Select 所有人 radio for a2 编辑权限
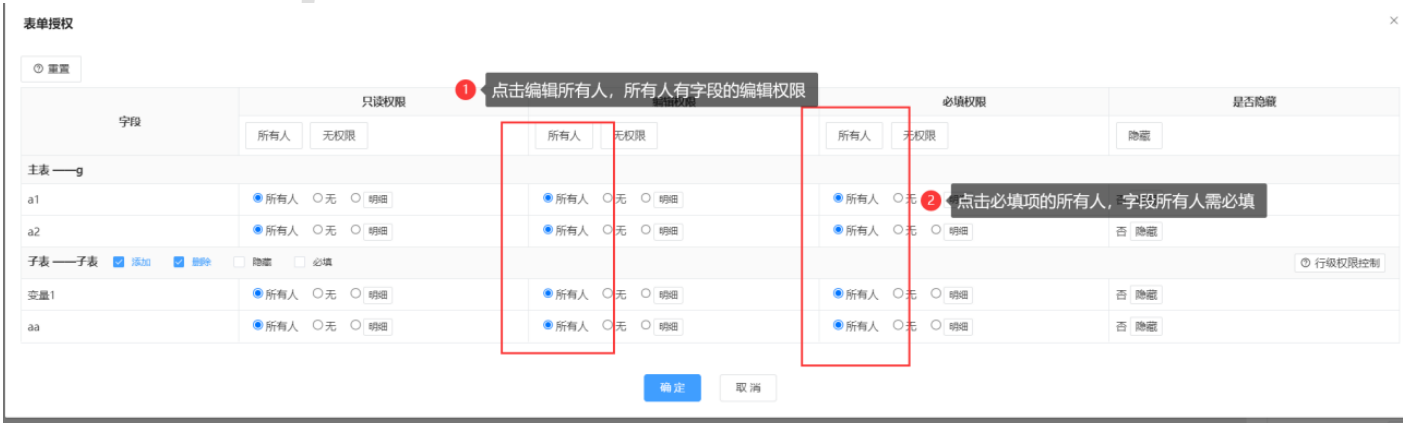The height and width of the screenshot is (423, 1403). pos(548,230)
